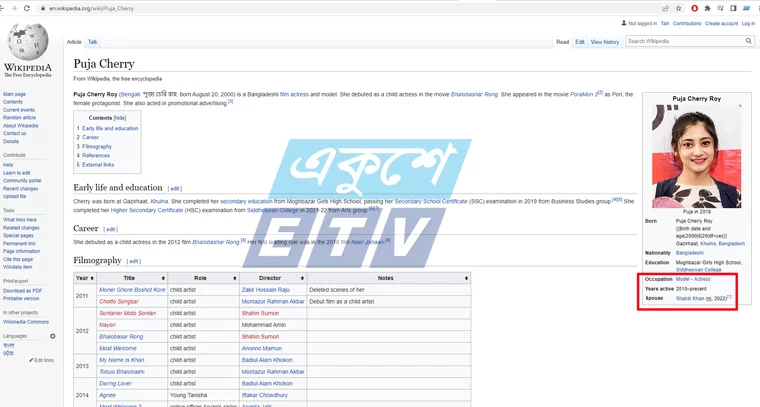
Task: Open the Puja Cherry Roy infobox photo
Action: (x=697, y=157)
